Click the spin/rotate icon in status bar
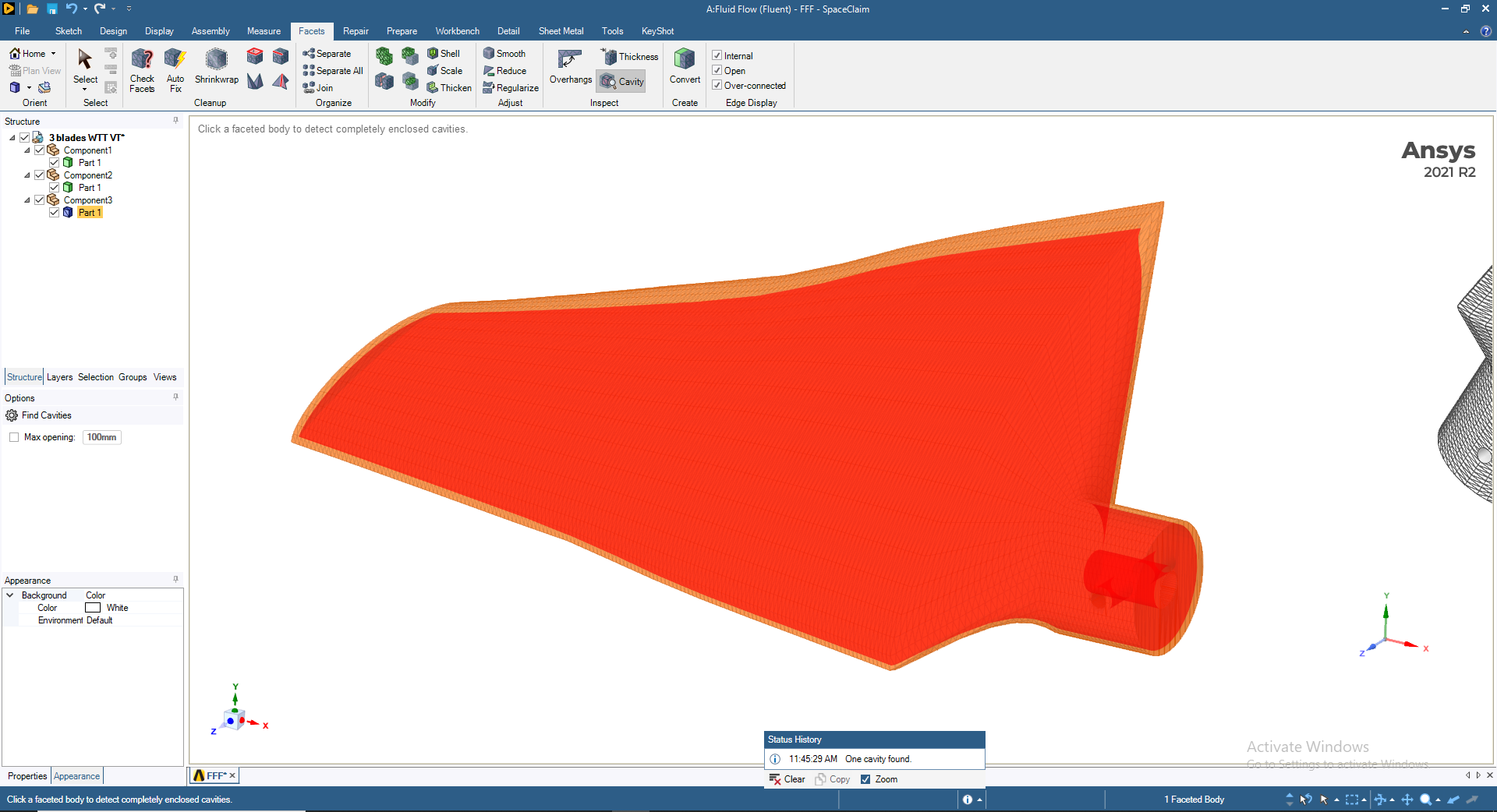Viewport: 1497px width, 812px height. click(x=1380, y=800)
